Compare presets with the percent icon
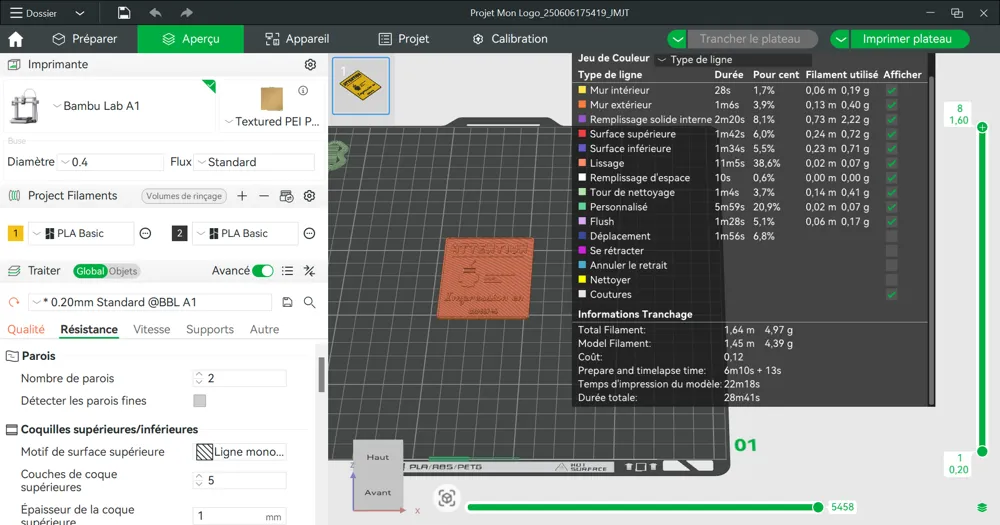This screenshot has height=525, width=1000. pos(309,271)
